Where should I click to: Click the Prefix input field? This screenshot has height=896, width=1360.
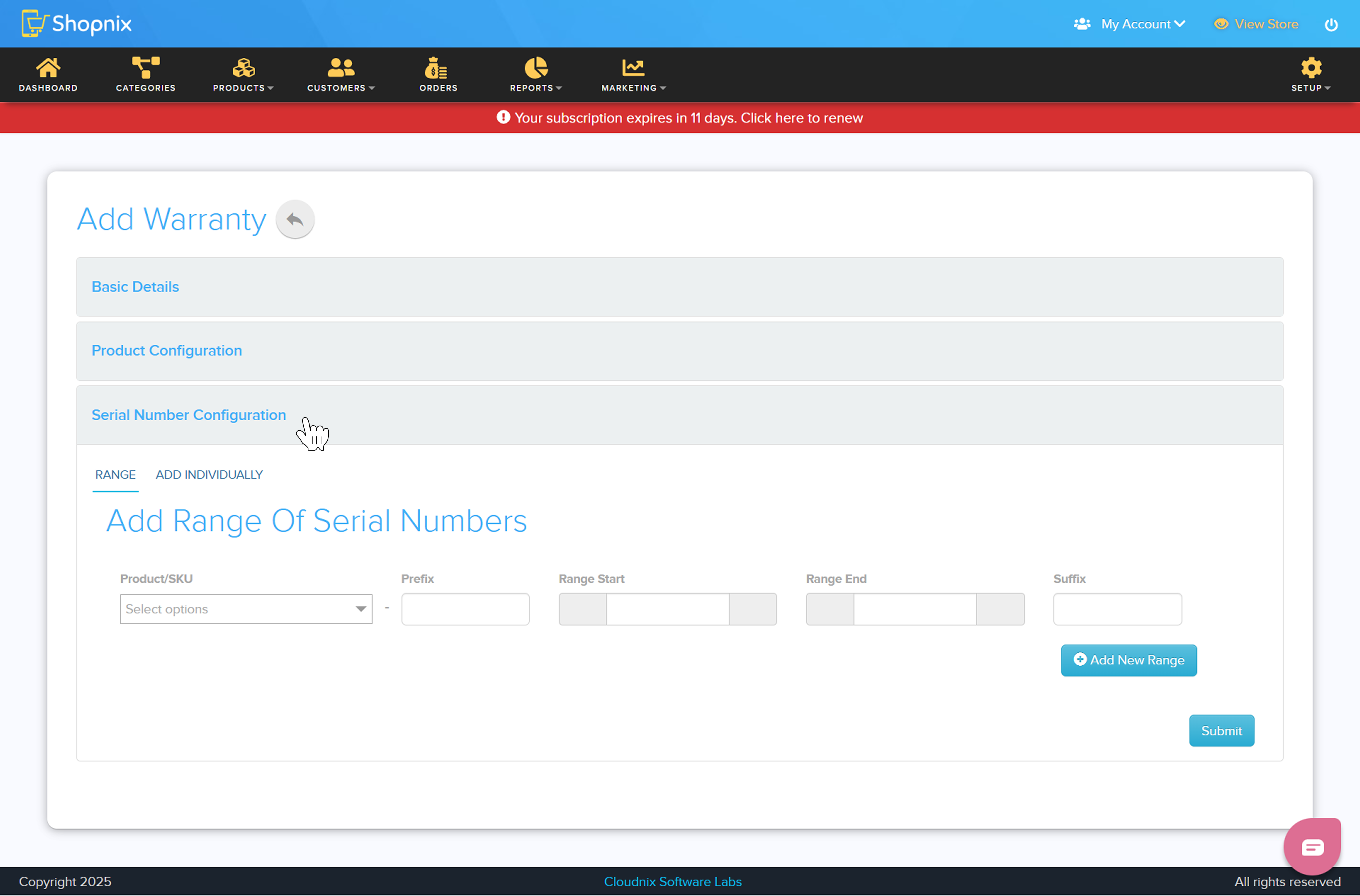point(465,609)
